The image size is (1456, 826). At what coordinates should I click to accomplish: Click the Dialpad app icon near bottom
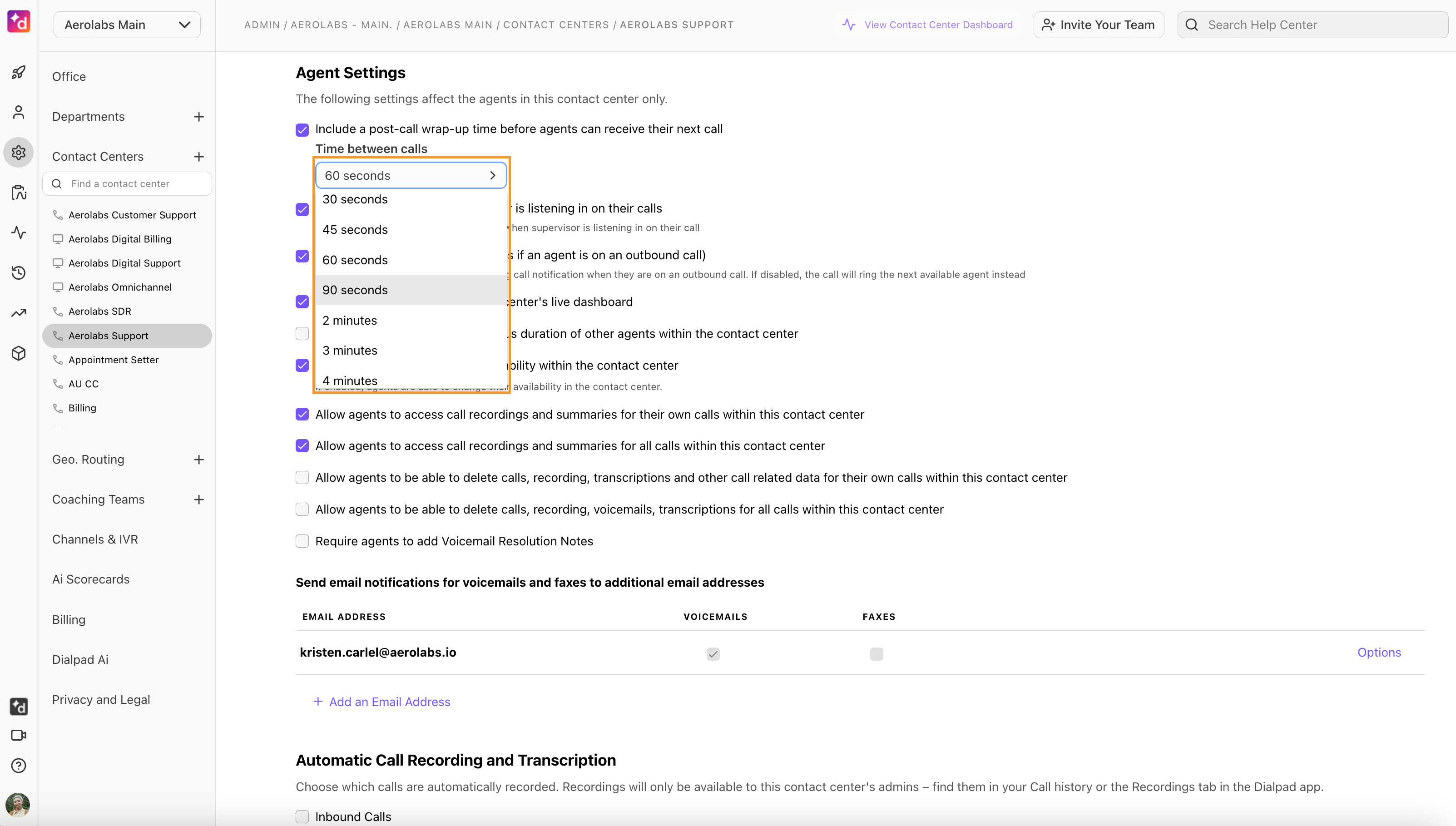coord(19,706)
